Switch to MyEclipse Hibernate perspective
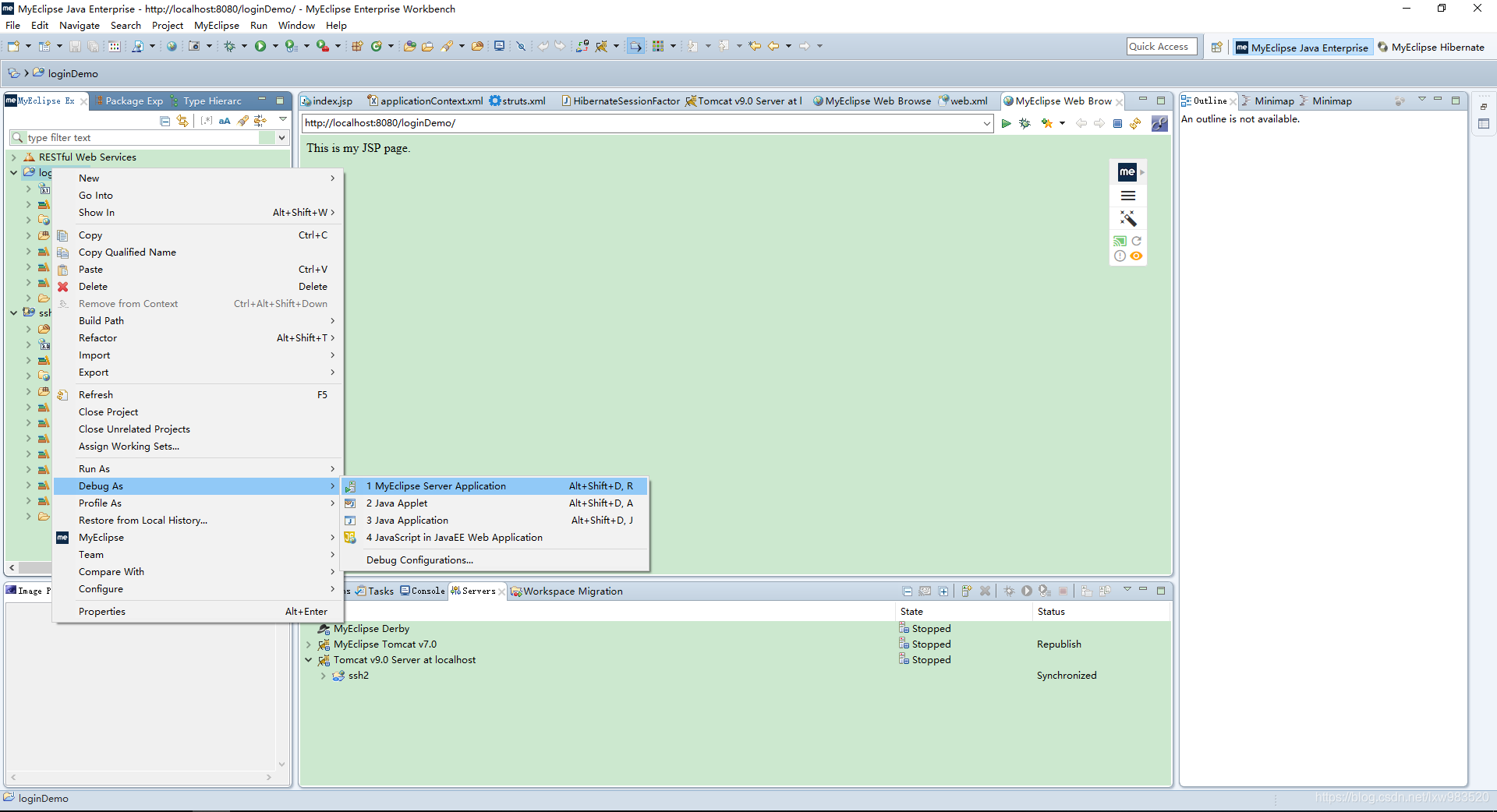The height and width of the screenshot is (812, 1497). click(1431, 48)
